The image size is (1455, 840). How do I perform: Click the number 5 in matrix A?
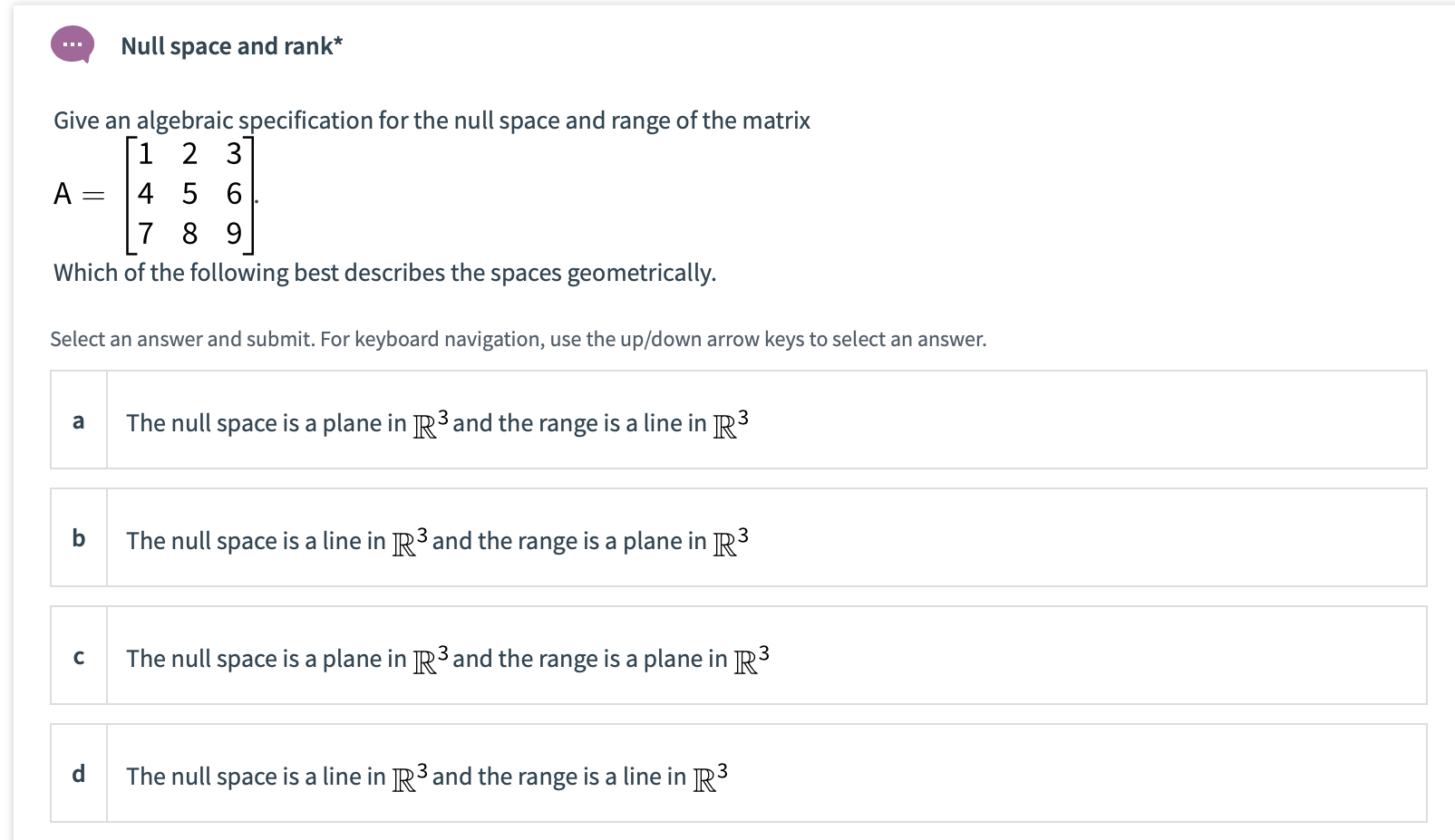pos(189,194)
